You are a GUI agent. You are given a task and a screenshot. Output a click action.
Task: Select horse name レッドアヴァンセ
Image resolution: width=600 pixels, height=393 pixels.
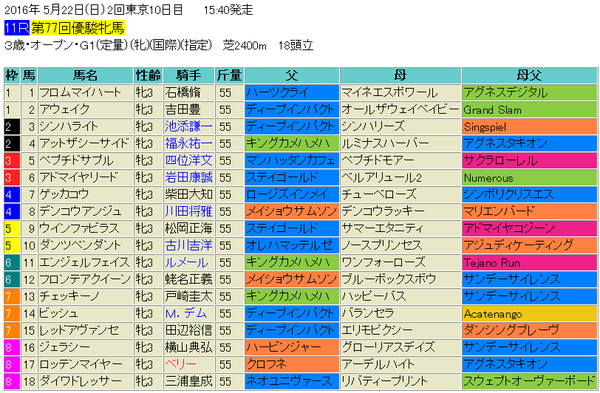(x=79, y=330)
